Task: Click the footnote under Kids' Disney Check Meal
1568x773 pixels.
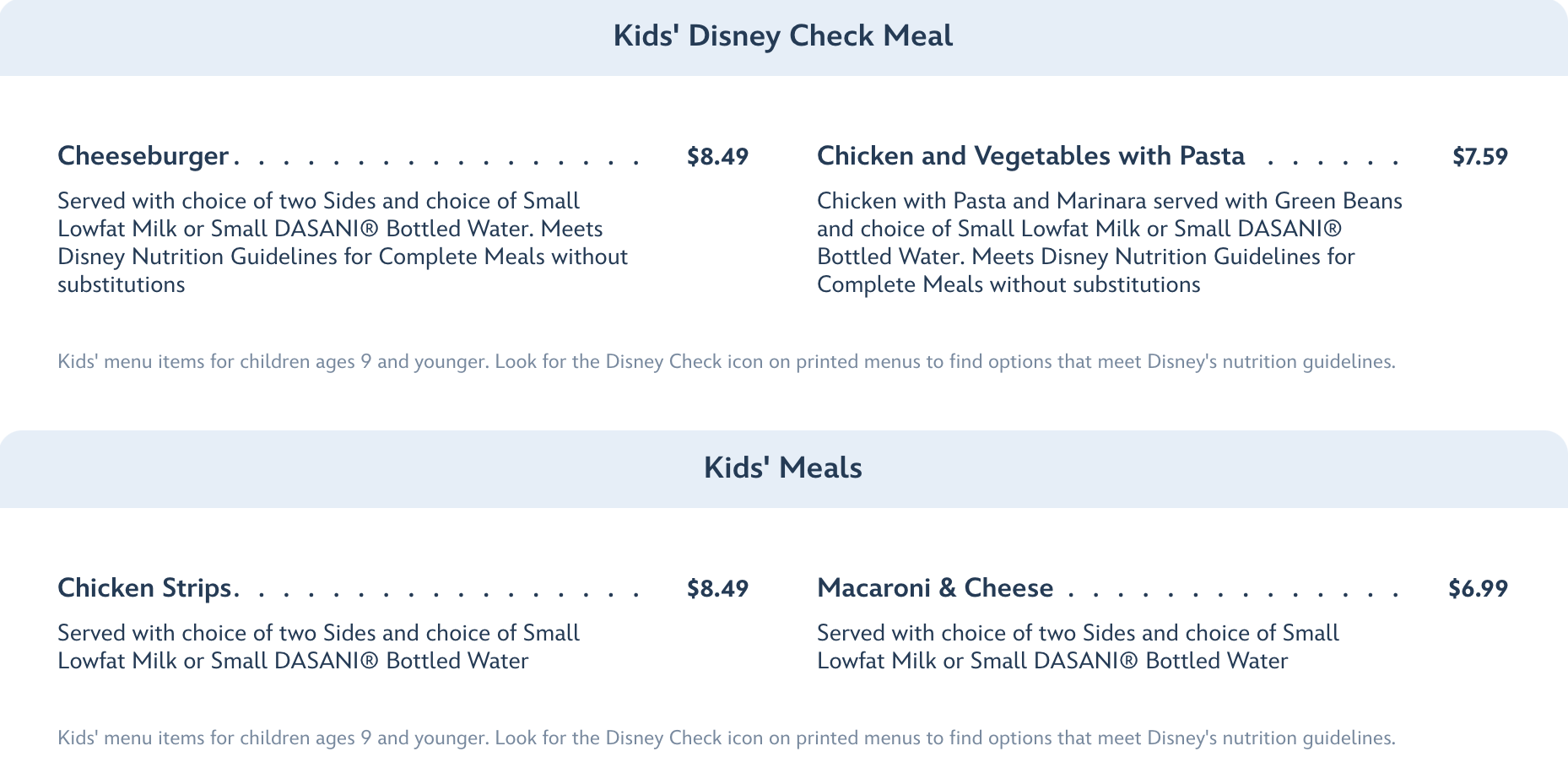Action: (x=726, y=362)
